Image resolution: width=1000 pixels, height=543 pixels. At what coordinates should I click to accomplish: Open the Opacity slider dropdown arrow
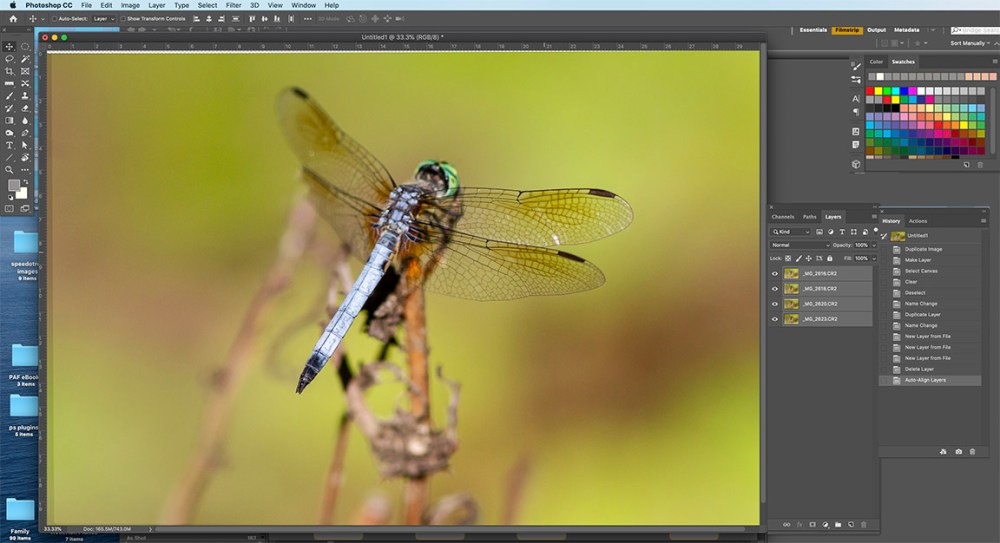pos(874,245)
